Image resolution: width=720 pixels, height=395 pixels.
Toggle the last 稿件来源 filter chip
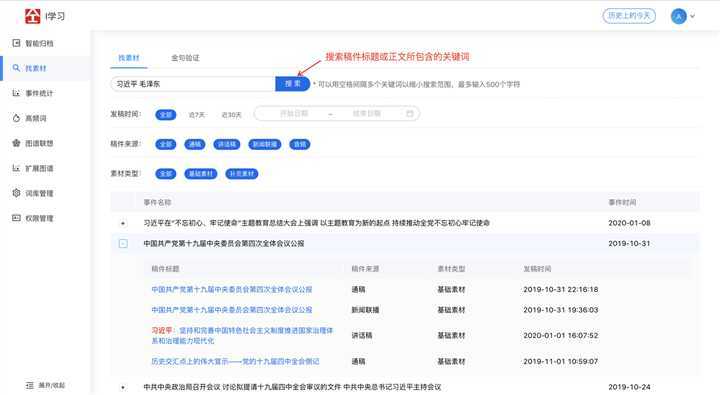(300, 144)
